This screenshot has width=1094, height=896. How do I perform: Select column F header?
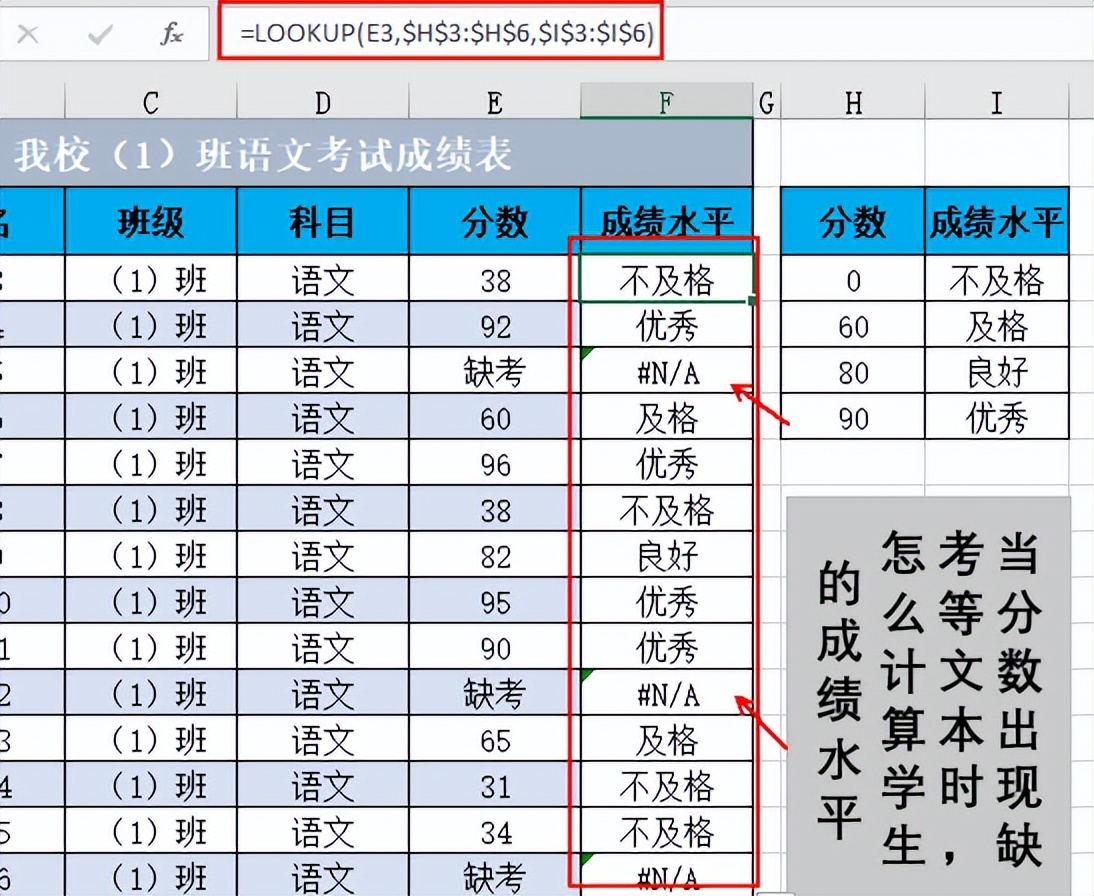pos(666,103)
